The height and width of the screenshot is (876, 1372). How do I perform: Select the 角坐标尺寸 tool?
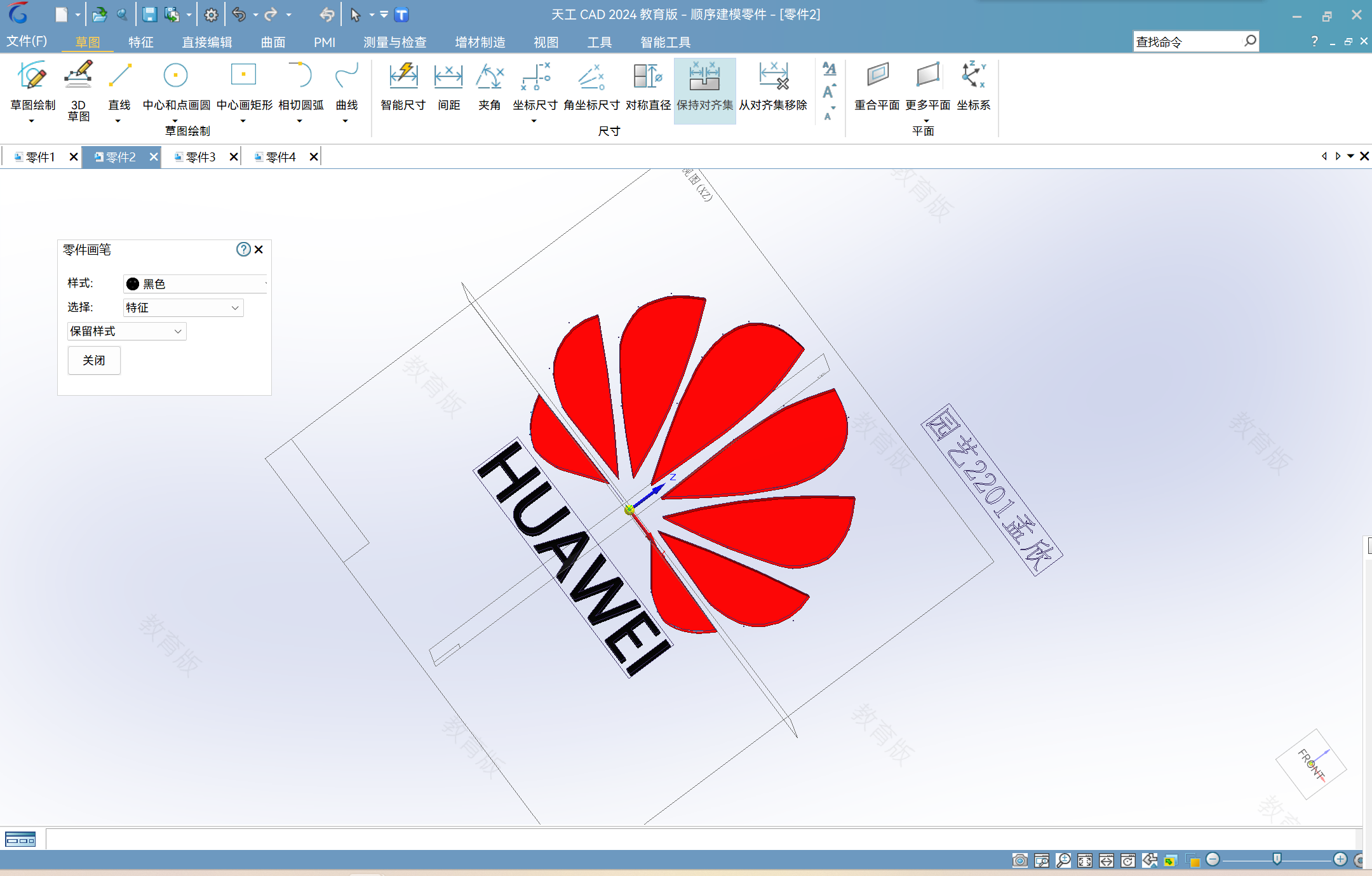pos(591,87)
